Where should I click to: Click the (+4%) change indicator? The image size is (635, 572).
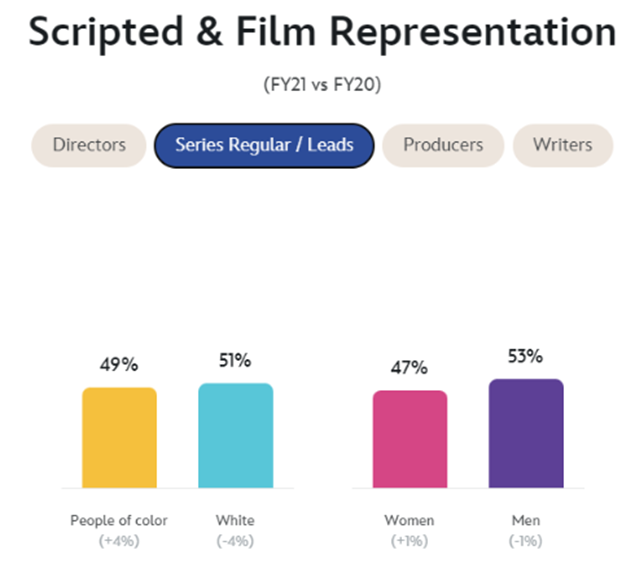coord(119,541)
